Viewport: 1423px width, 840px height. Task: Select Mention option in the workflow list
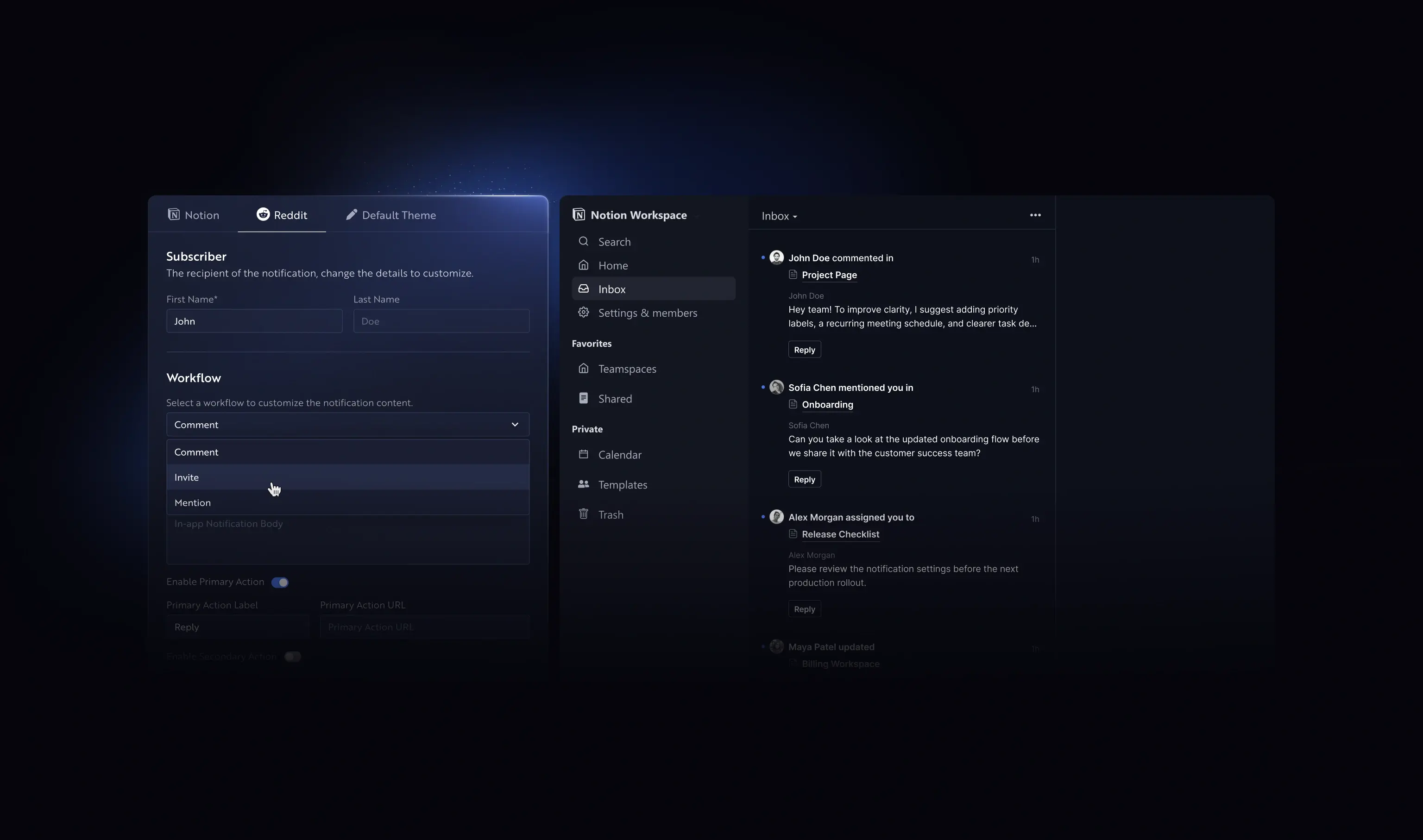pos(348,502)
